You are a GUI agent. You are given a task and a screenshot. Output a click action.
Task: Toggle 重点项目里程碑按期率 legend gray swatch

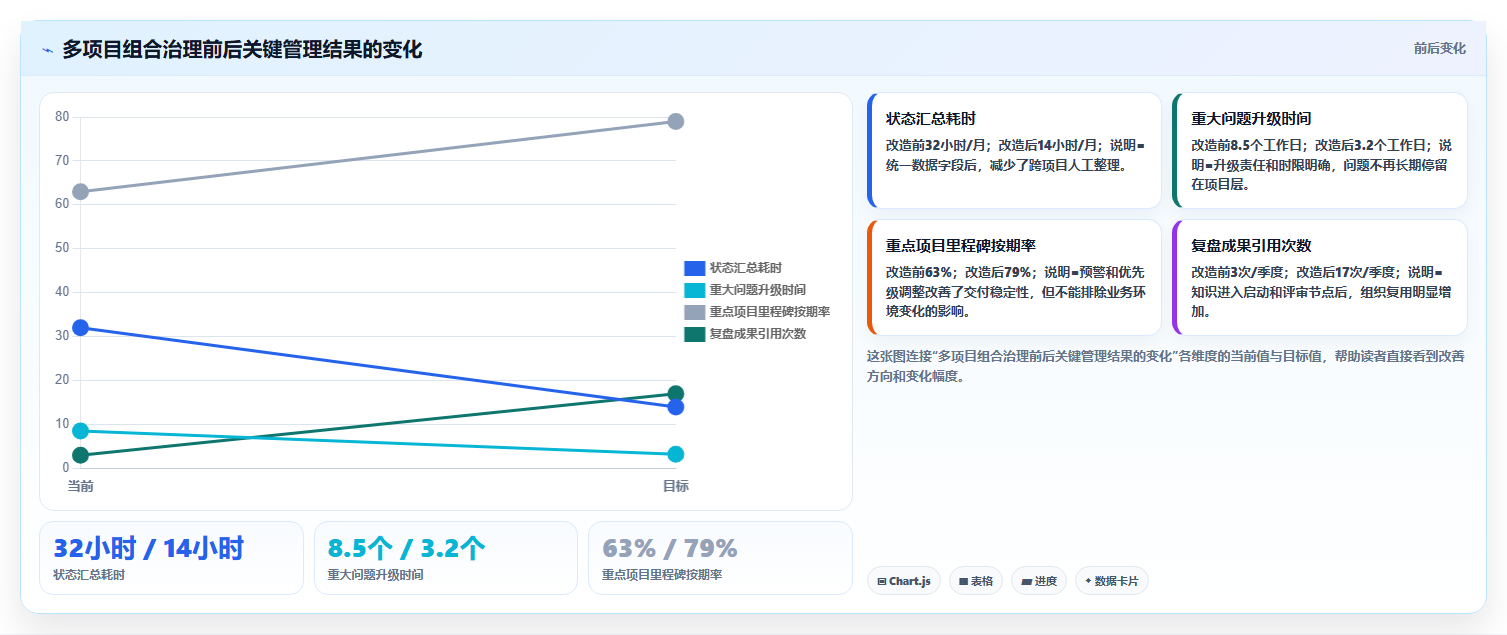[x=694, y=312]
